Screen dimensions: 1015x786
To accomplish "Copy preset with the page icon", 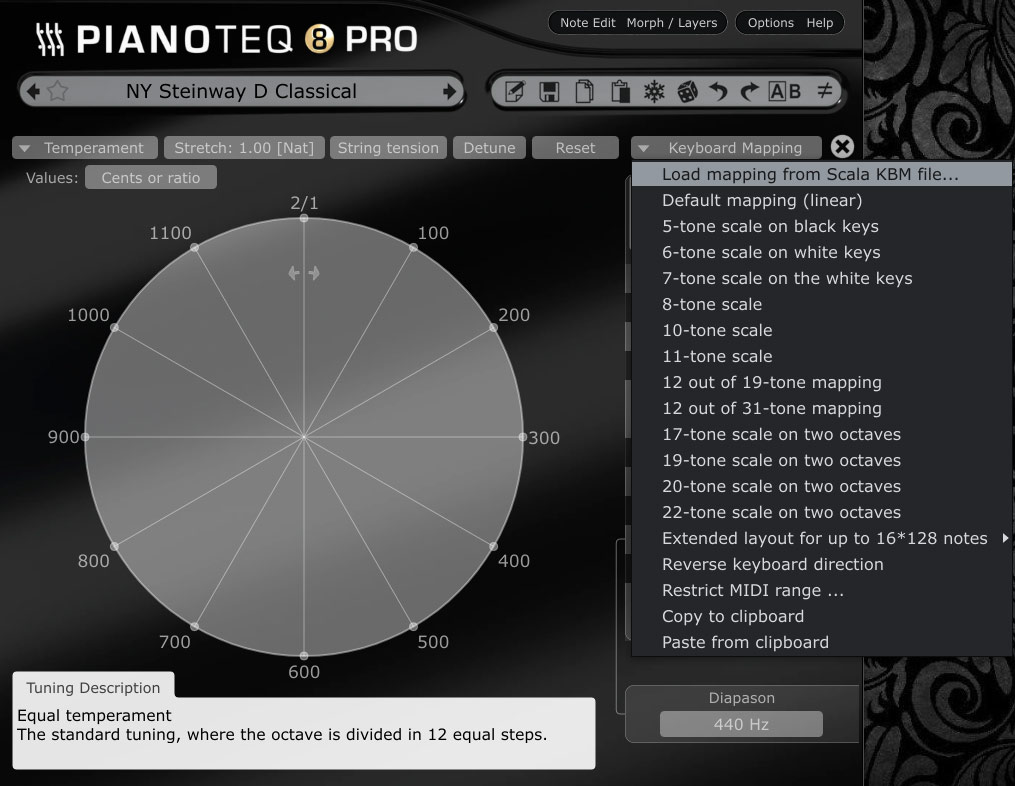I will 584,91.
